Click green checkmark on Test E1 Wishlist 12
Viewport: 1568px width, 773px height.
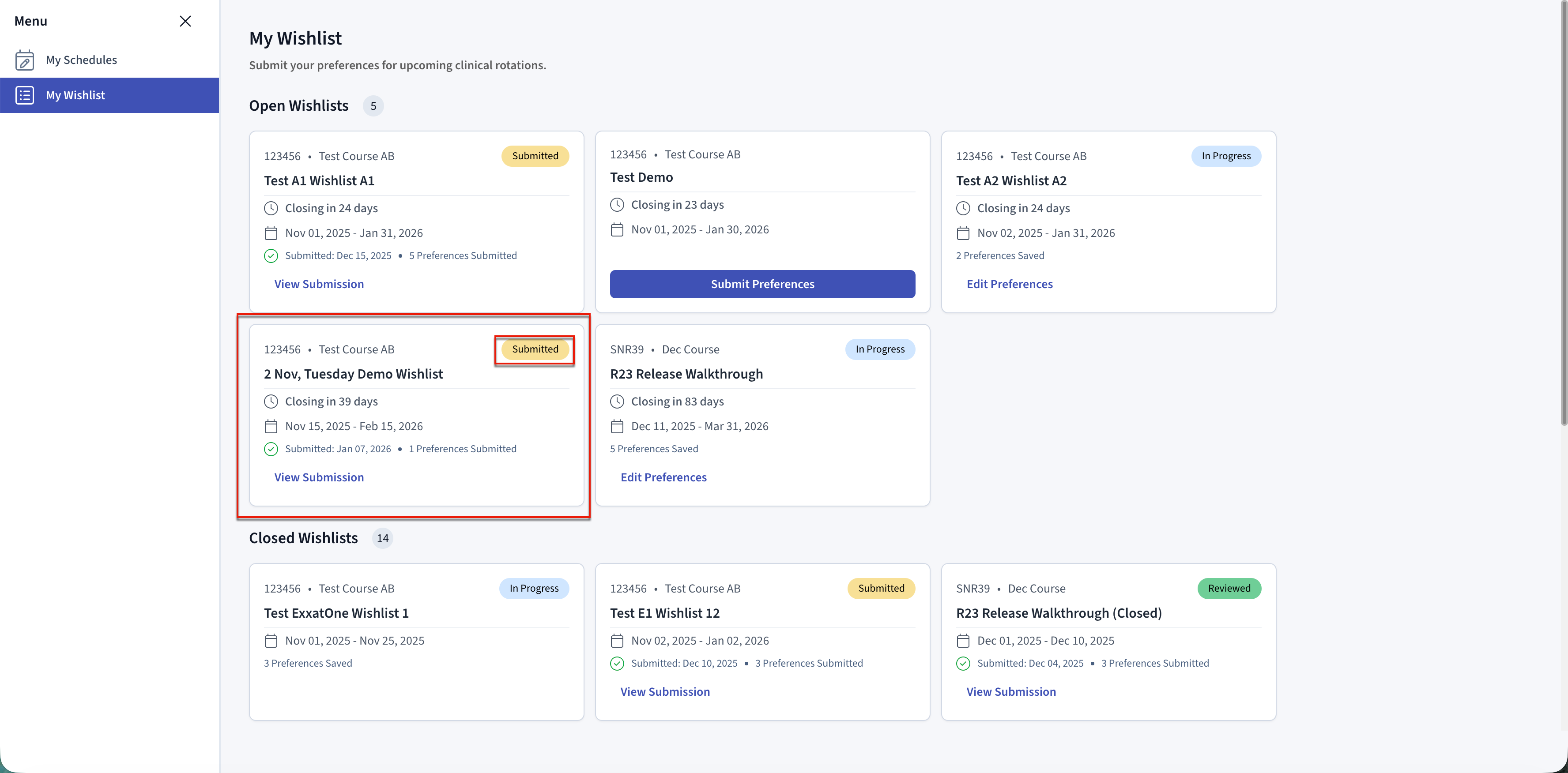[617, 664]
